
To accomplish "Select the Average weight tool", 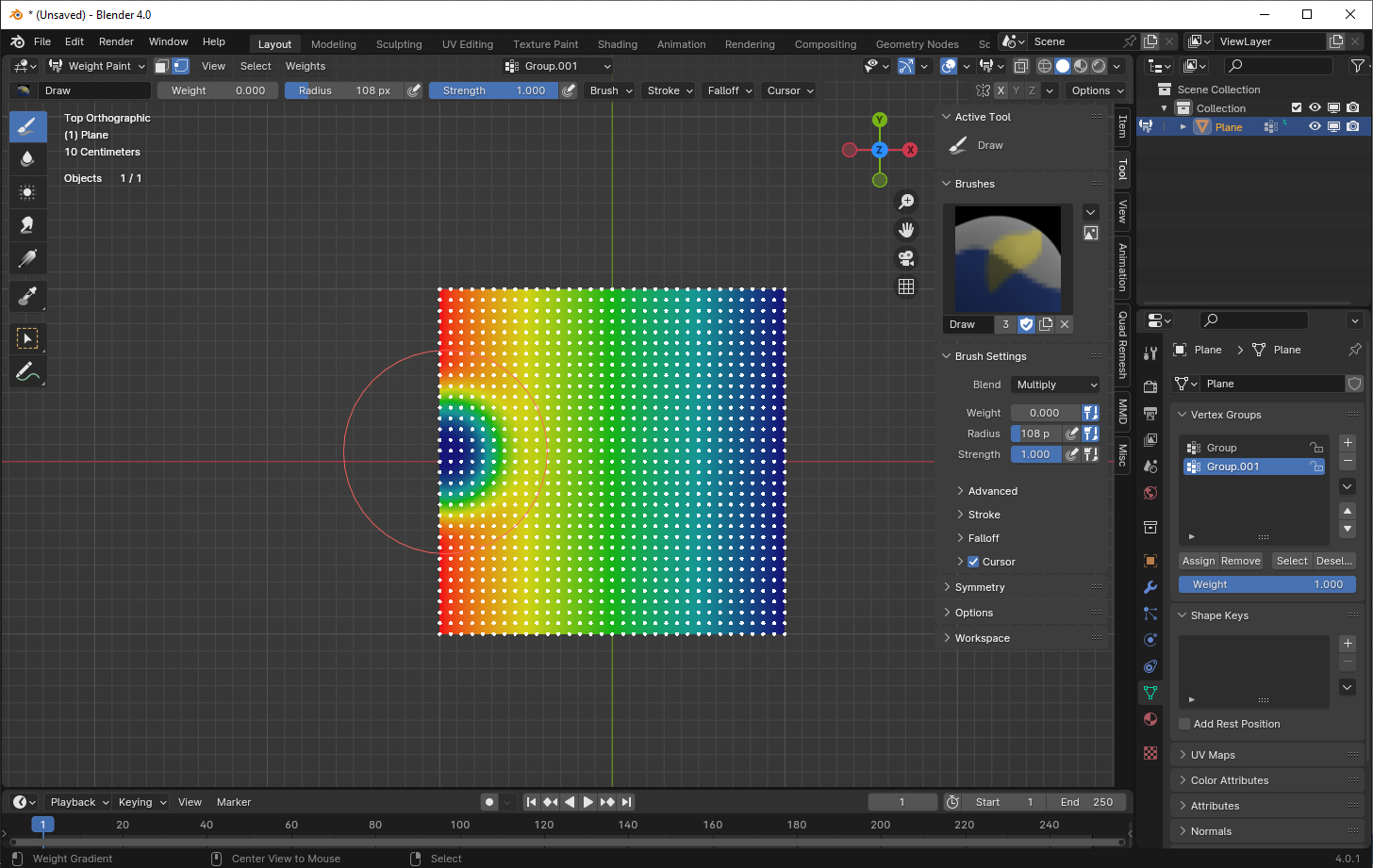I will (27, 192).
